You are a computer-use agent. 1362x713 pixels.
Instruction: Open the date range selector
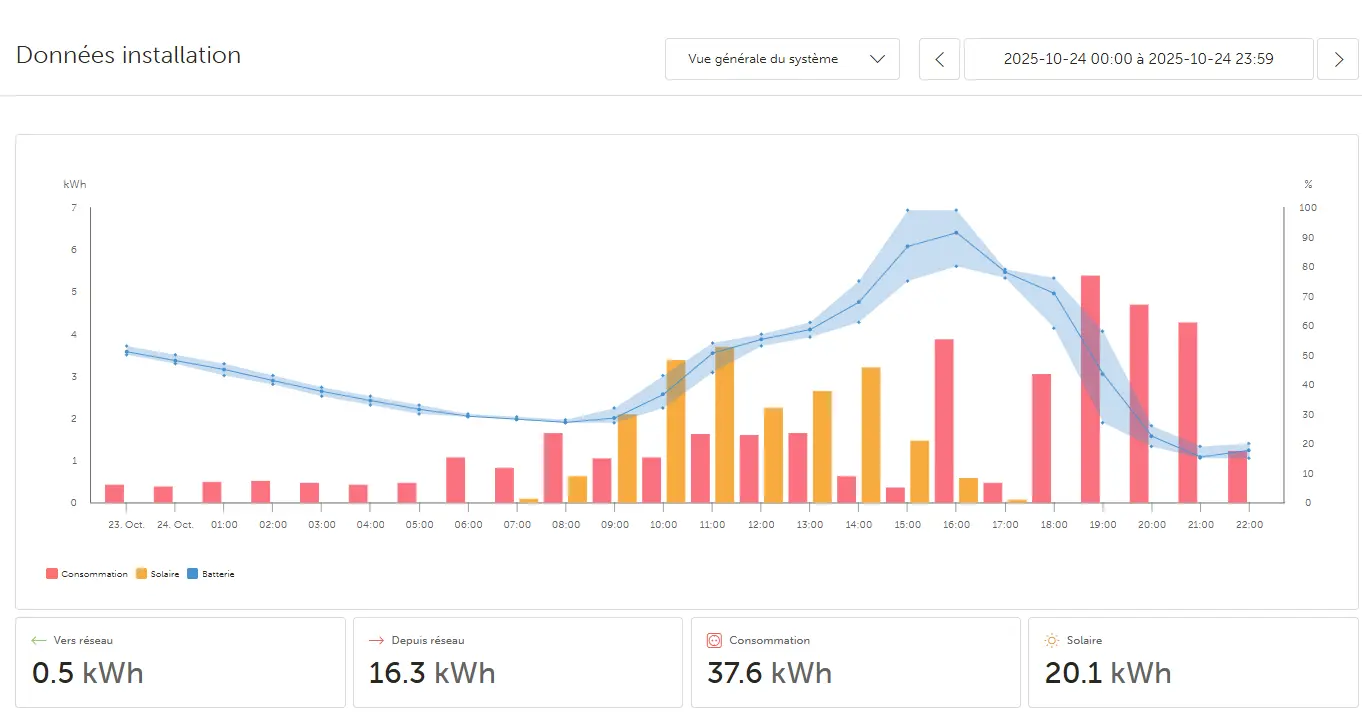(x=1138, y=59)
